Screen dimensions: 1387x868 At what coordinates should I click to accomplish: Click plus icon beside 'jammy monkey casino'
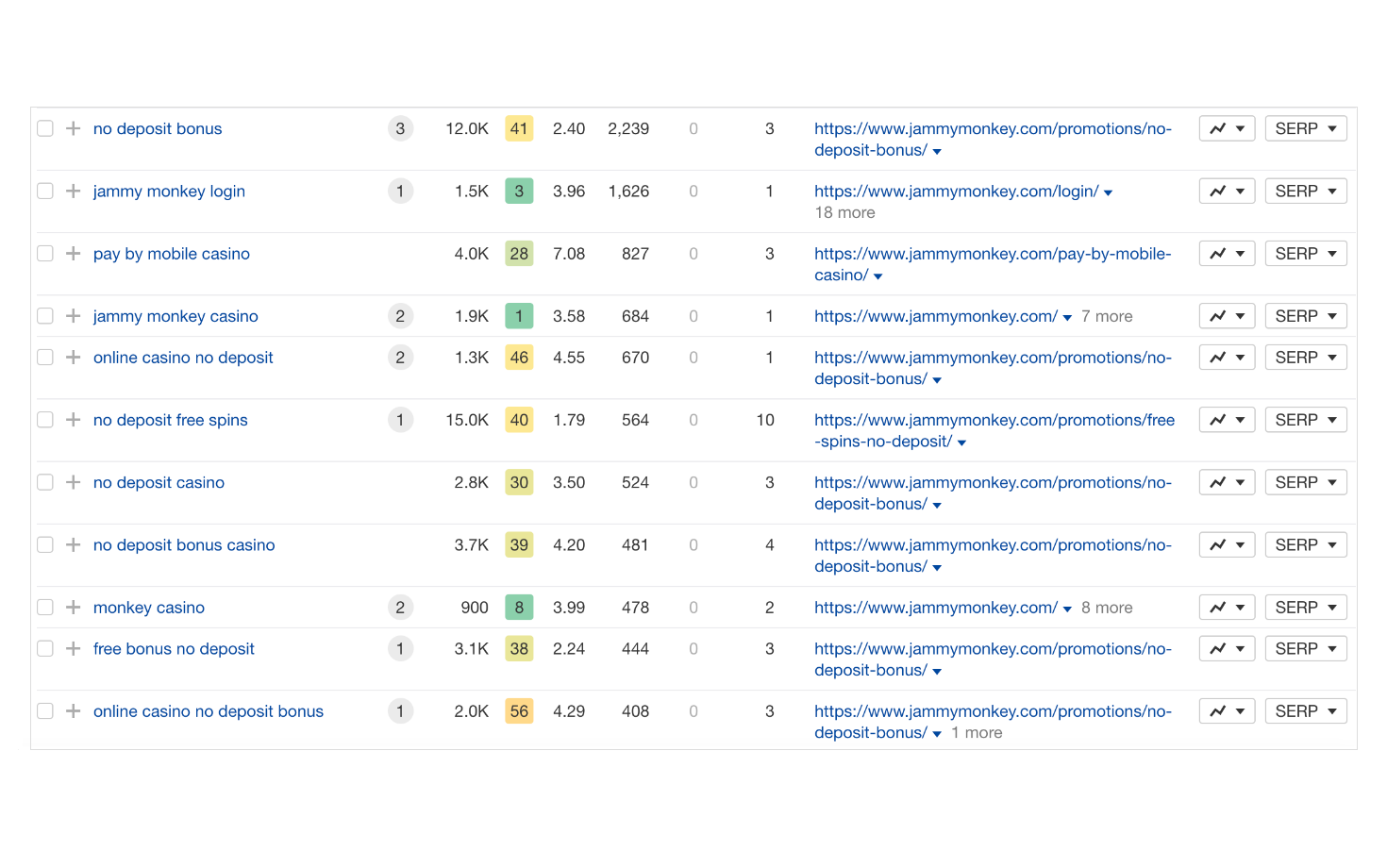pyautogui.click(x=73, y=316)
